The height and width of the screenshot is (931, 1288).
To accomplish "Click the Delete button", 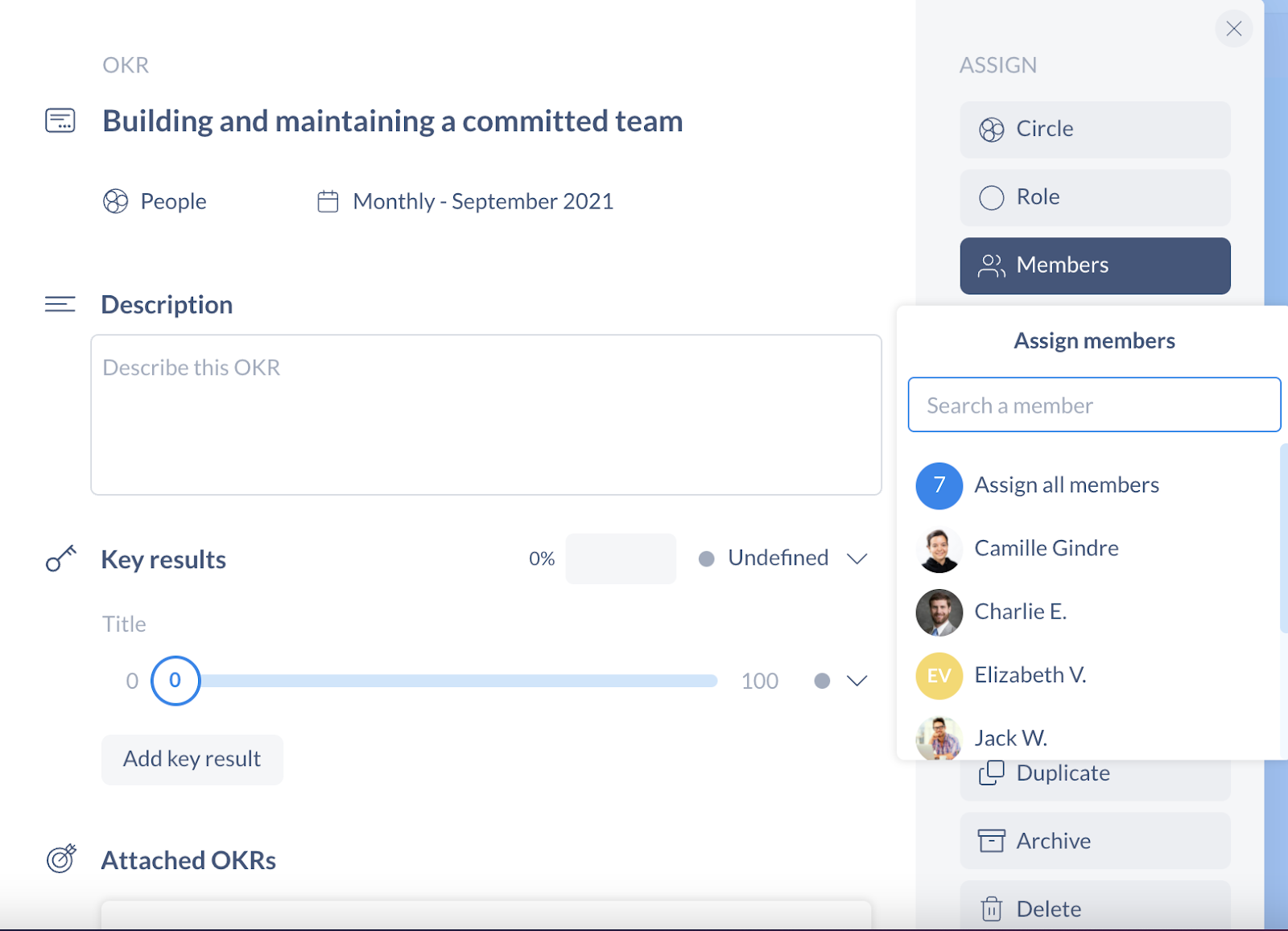I will 1095,907.
